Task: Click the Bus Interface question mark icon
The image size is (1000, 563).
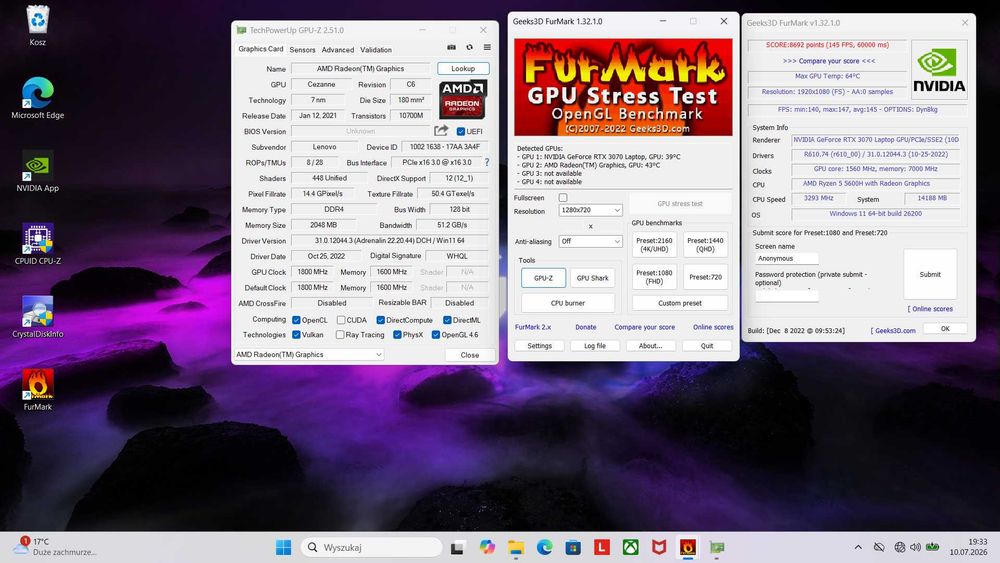Action: click(x=487, y=163)
